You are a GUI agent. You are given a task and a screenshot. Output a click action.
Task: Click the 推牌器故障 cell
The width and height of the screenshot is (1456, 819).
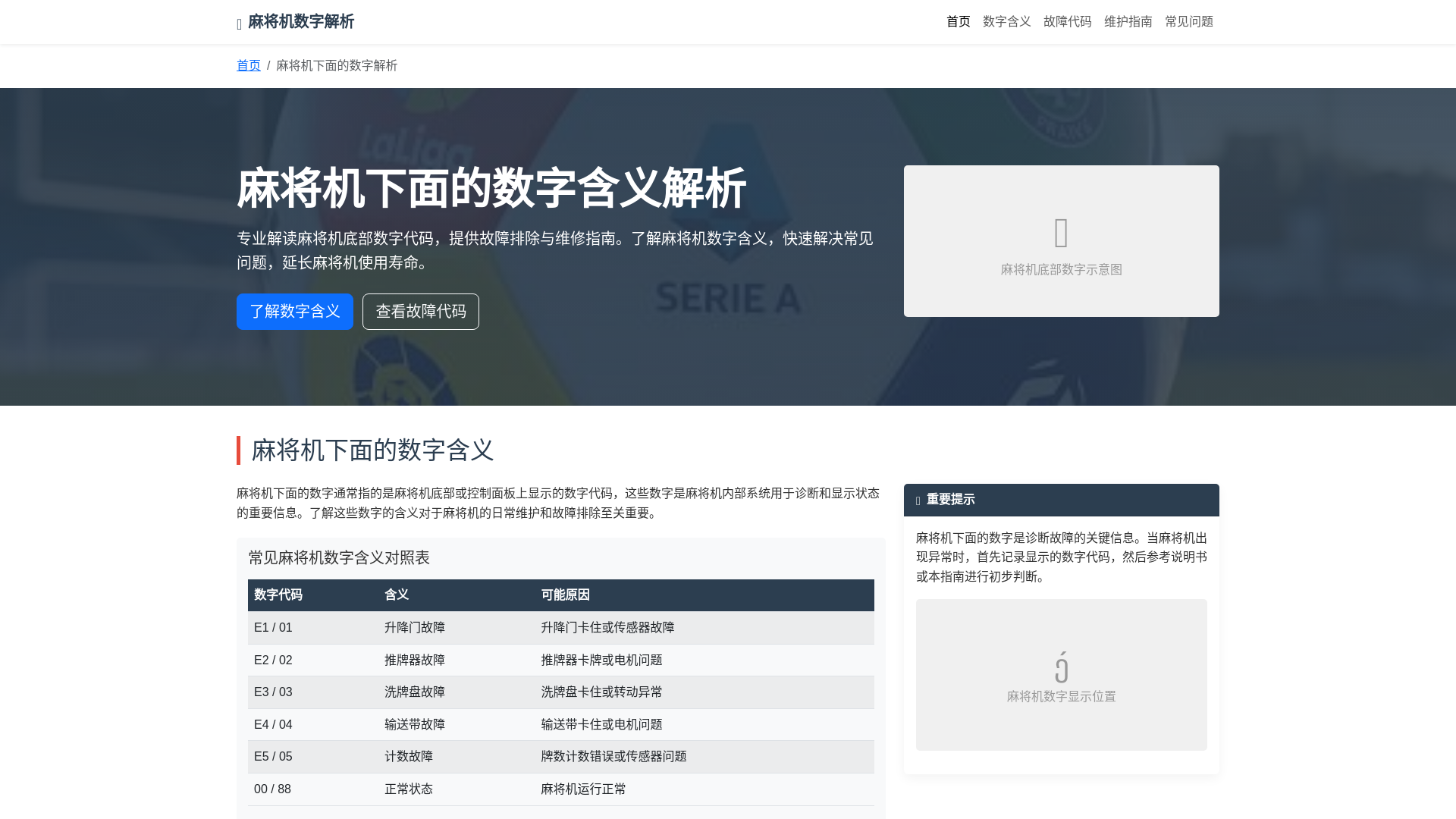(457, 661)
